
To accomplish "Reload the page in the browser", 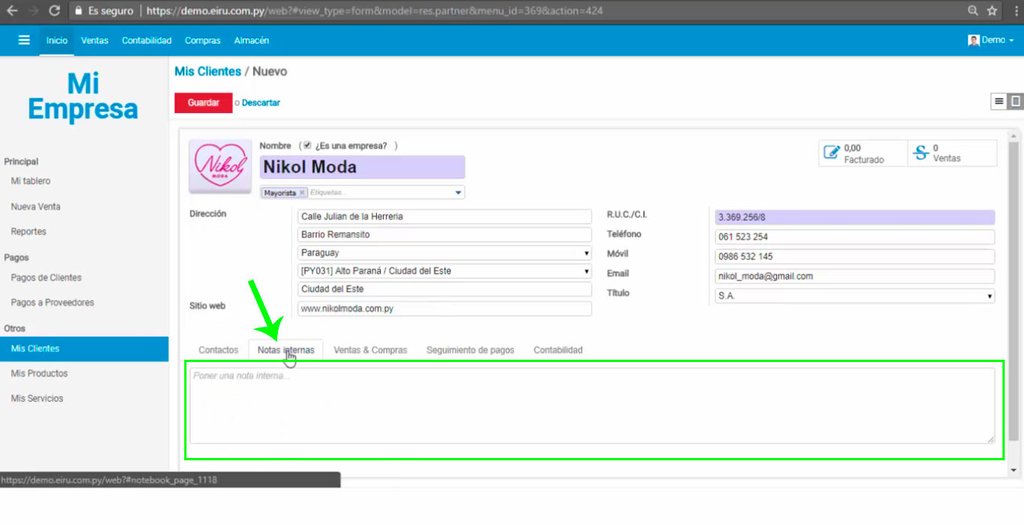I will point(54,10).
